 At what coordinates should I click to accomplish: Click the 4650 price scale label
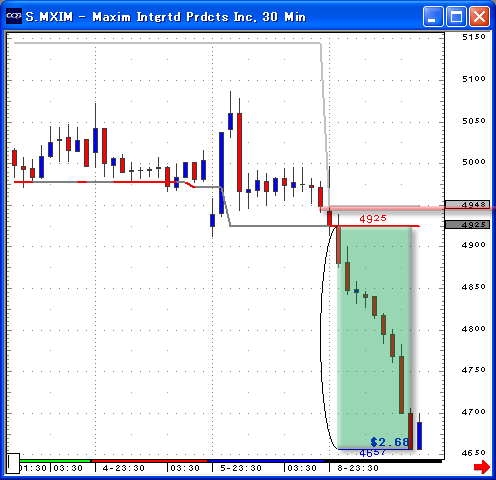tap(474, 453)
